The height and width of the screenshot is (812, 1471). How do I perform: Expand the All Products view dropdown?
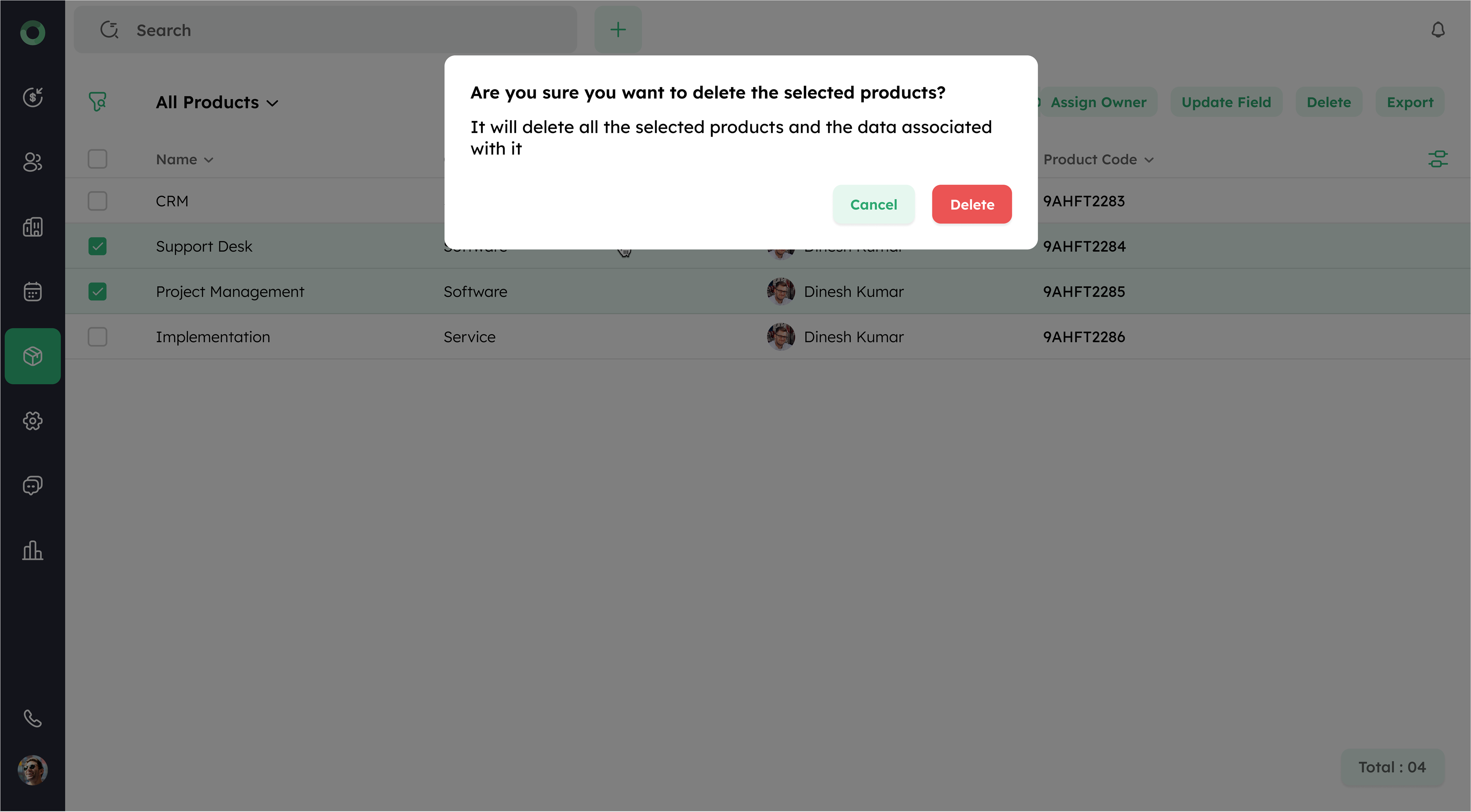pos(217,102)
